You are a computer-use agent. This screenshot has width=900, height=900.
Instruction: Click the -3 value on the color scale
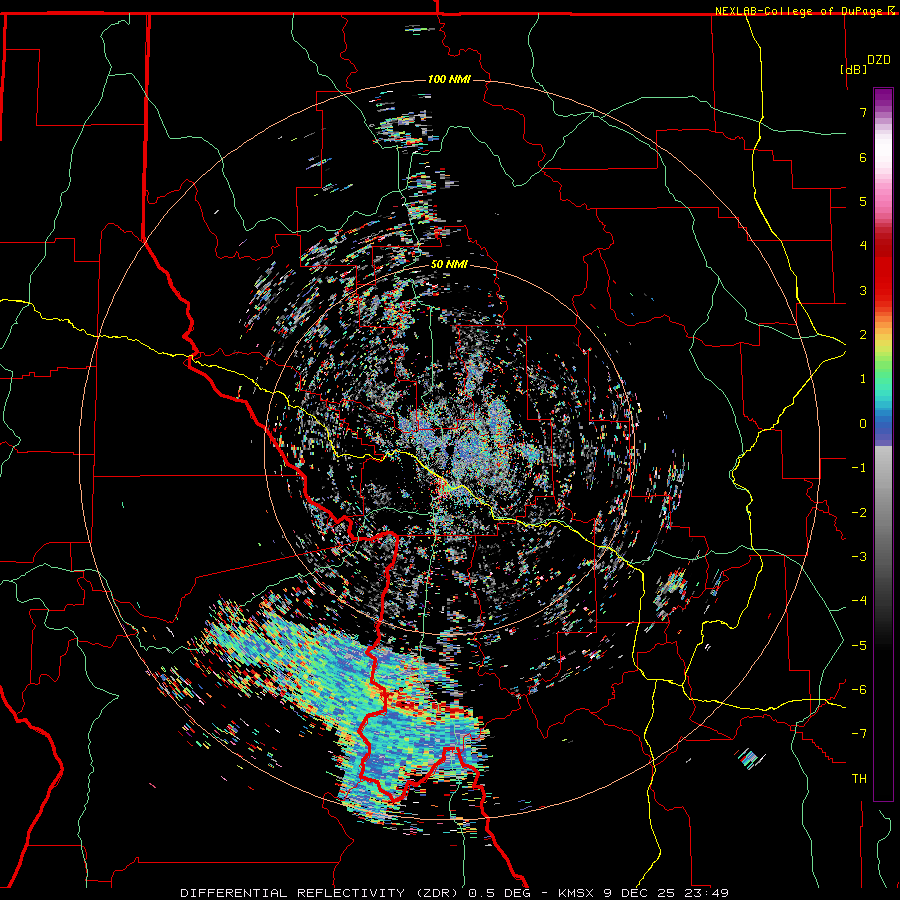click(859, 557)
